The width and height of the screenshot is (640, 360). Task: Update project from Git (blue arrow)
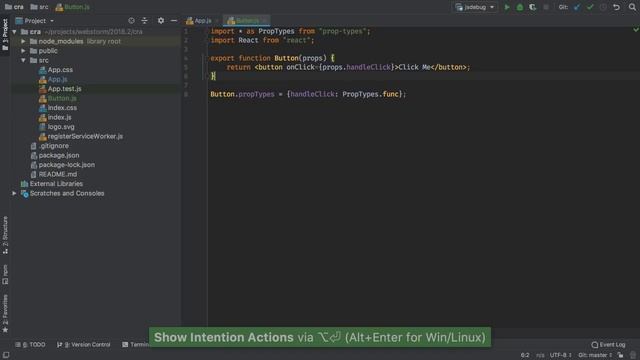(577, 7)
